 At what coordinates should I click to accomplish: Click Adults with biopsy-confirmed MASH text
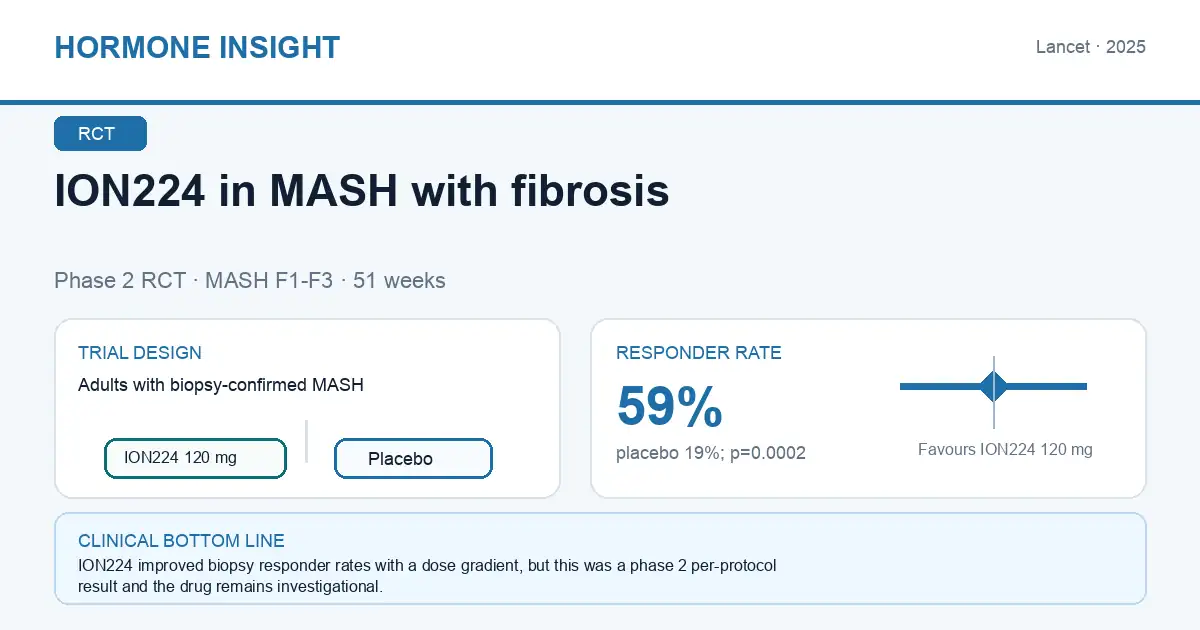(221, 385)
